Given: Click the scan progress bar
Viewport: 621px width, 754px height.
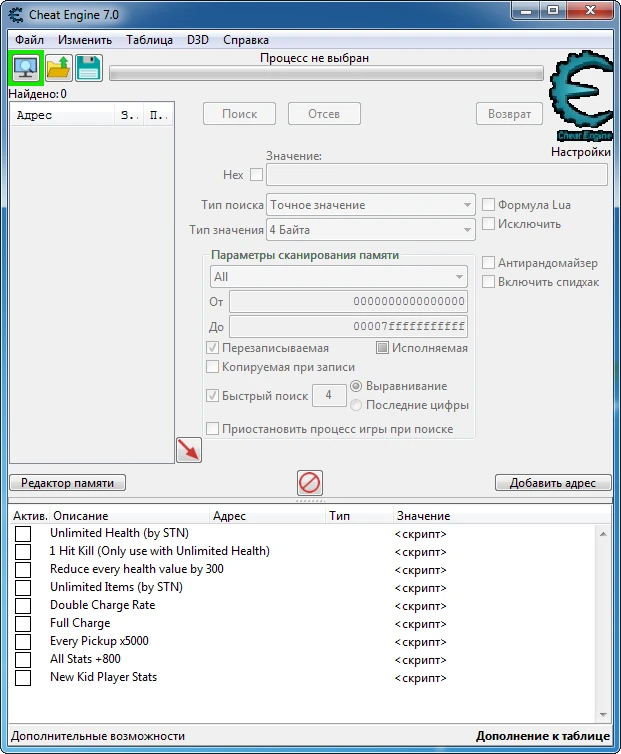Looking at the screenshot, I should 327,74.
